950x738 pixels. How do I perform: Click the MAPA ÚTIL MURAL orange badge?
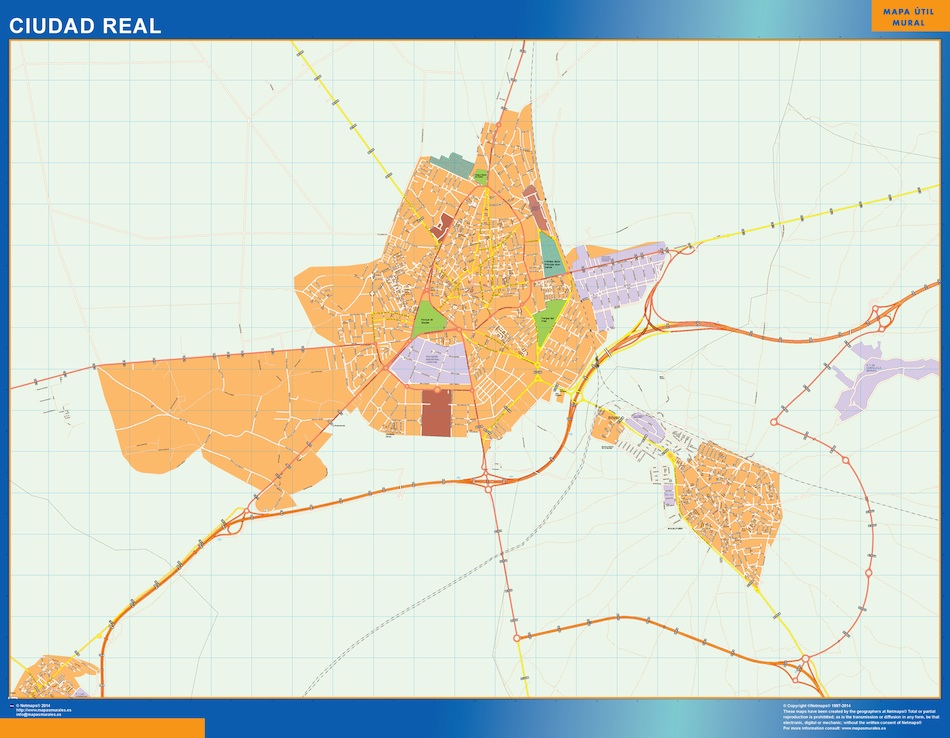pos(908,16)
